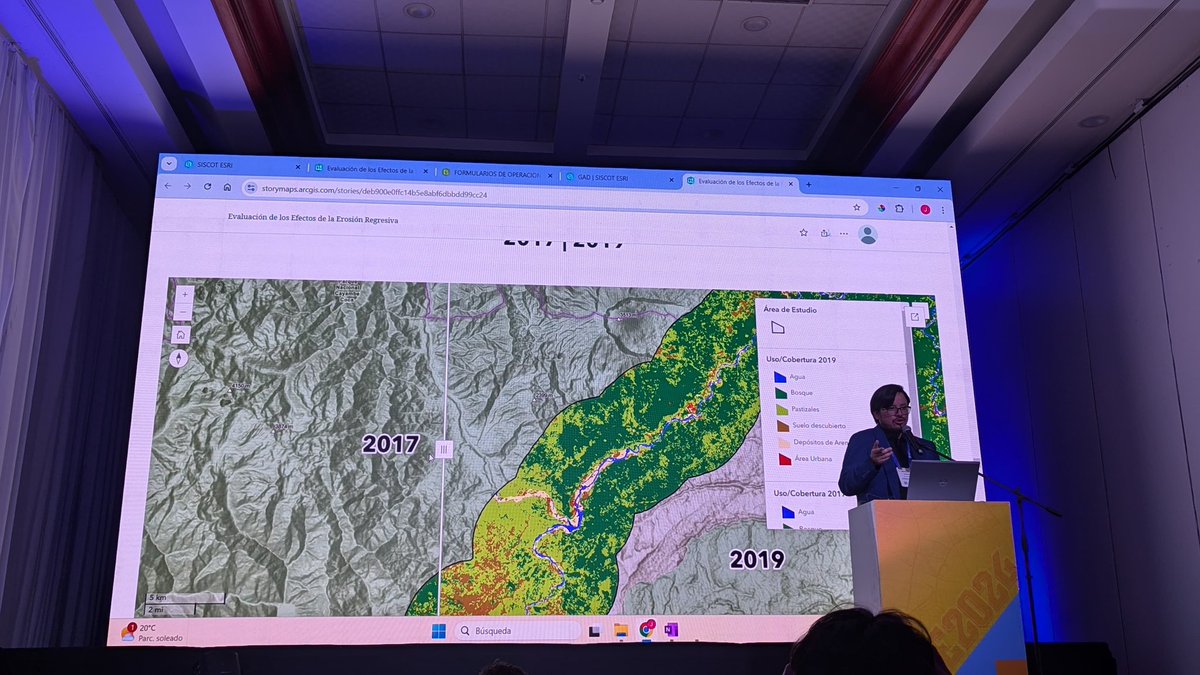This screenshot has width=1200, height=675.
Task: Click the Área Urbana red legend swatch
Action: point(785,459)
